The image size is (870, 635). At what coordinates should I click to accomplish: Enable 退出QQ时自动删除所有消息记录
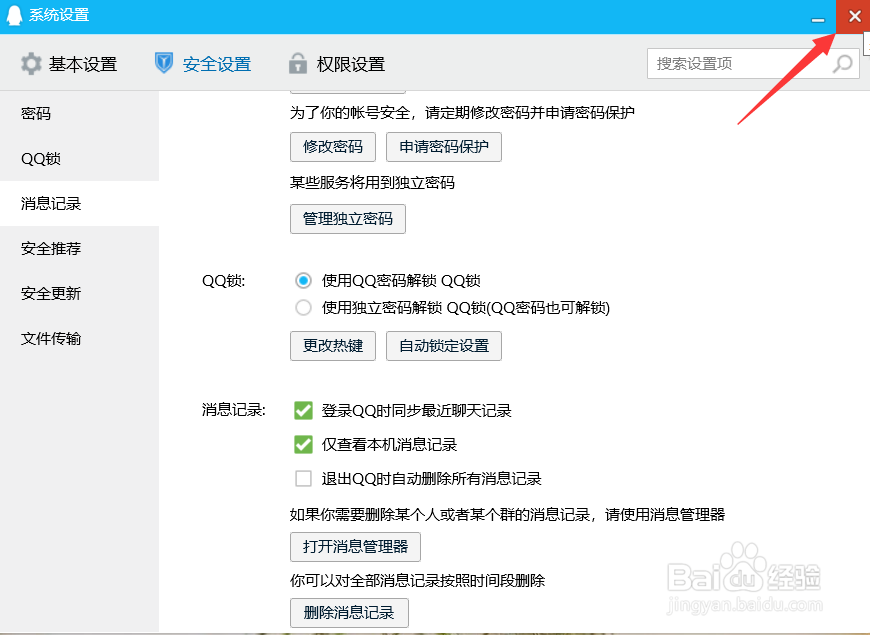303,478
